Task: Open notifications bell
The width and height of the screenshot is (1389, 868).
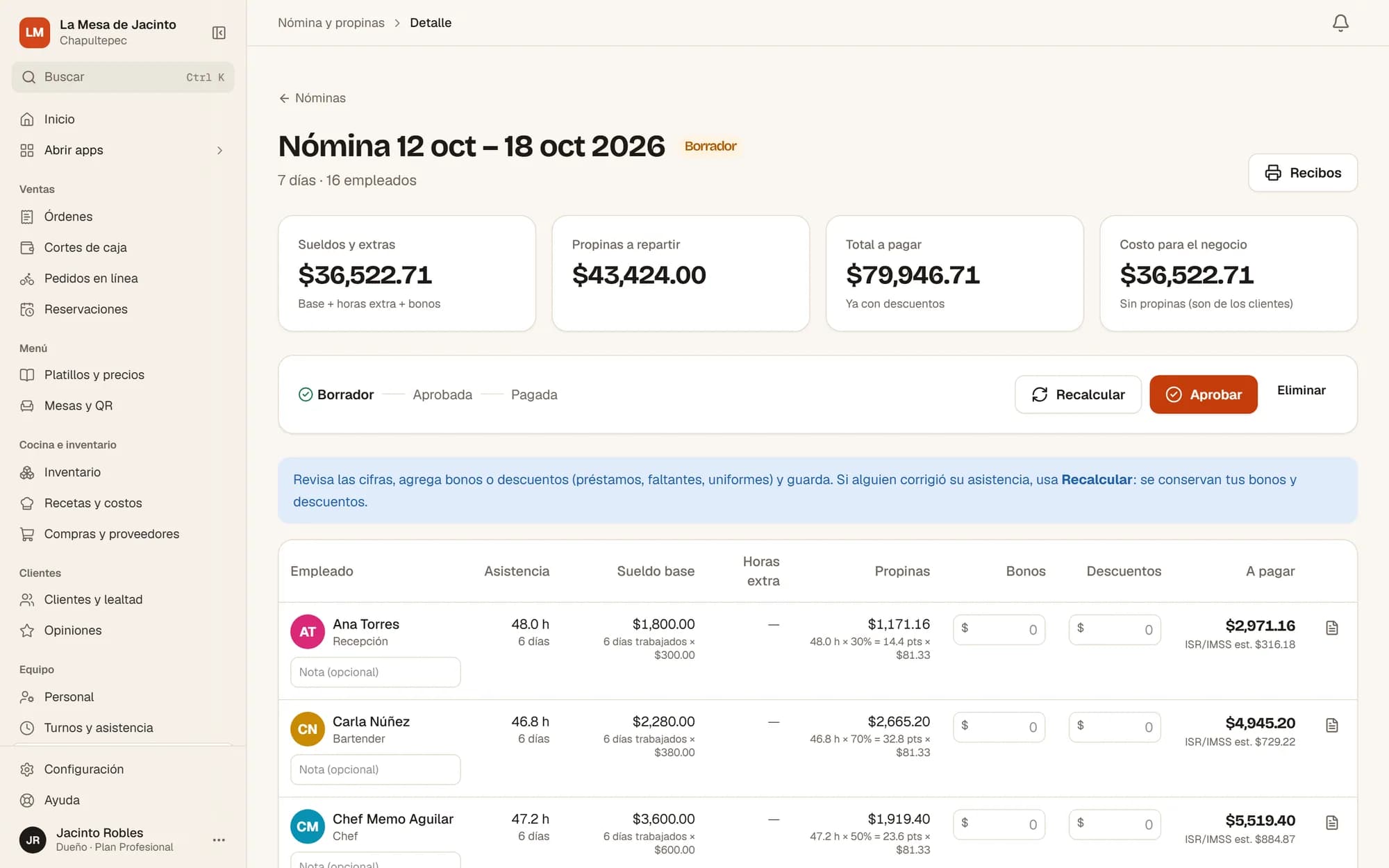Action: pyautogui.click(x=1340, y=23)
